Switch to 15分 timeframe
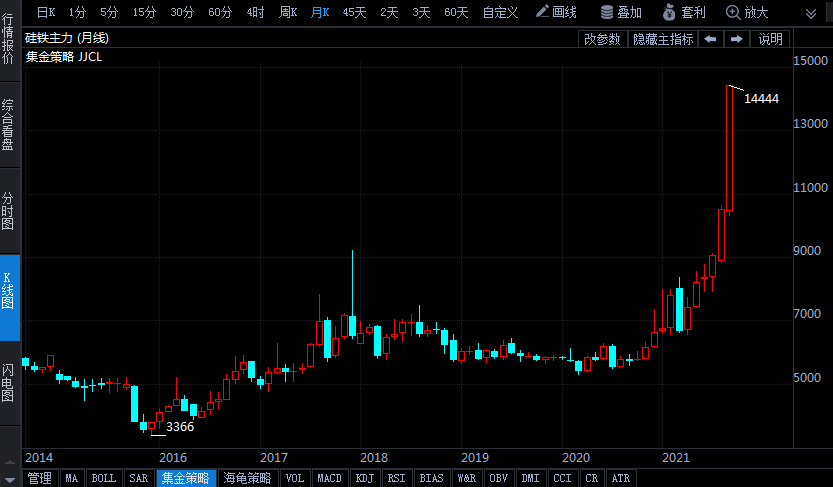This screenshot has width=833, height=487. [x=144, y=12]
